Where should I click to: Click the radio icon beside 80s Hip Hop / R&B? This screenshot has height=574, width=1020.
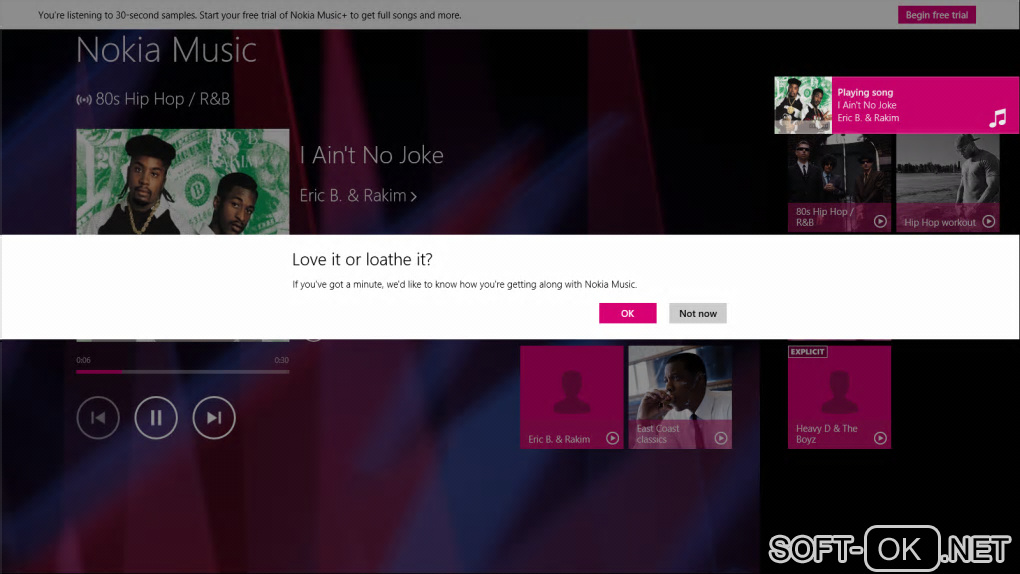coord(84,100)
